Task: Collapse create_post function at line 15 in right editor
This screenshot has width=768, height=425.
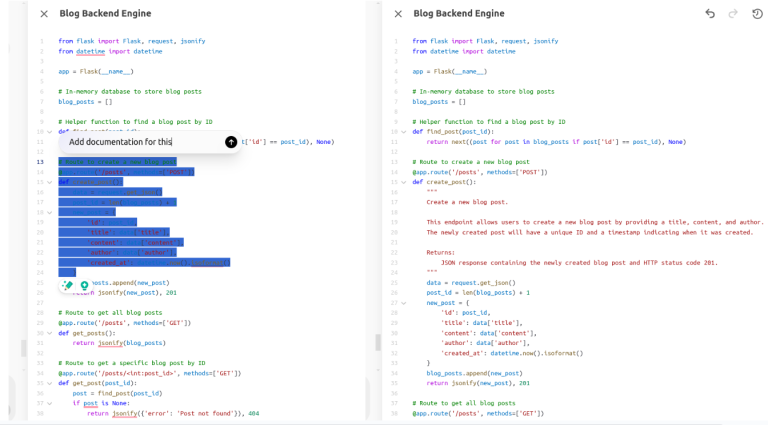Action: pos(404,182)
